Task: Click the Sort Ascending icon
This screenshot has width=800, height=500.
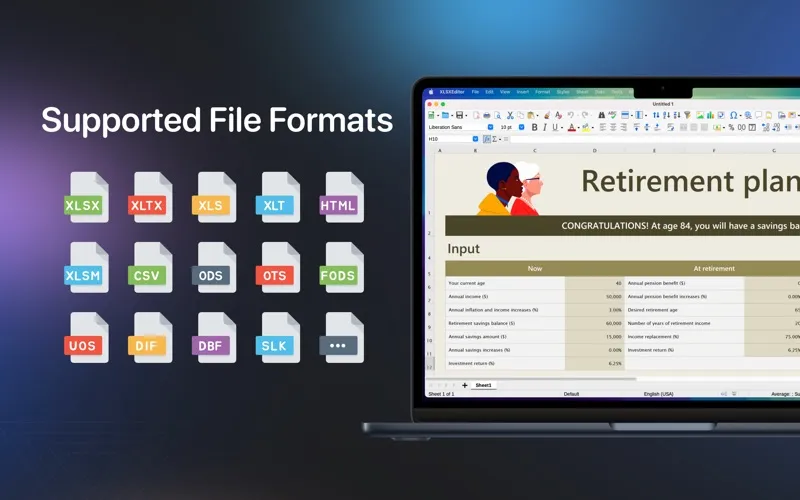Action: 667,115
